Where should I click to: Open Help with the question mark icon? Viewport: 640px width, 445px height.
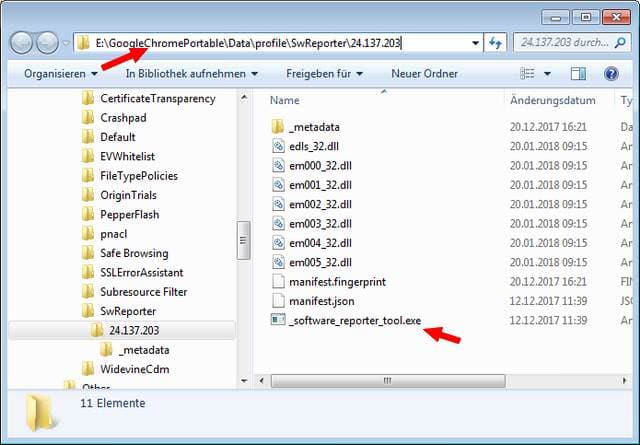coord(611,74)
